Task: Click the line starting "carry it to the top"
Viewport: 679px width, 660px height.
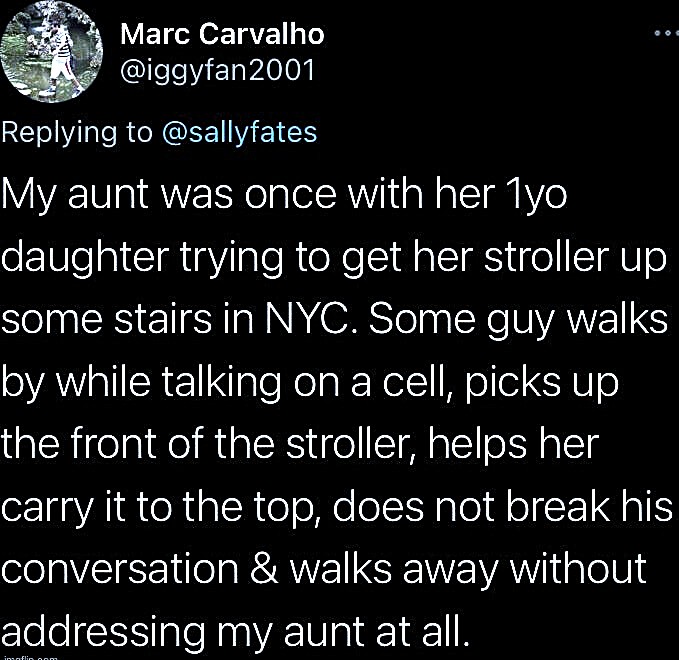Action: pos(336,506)
